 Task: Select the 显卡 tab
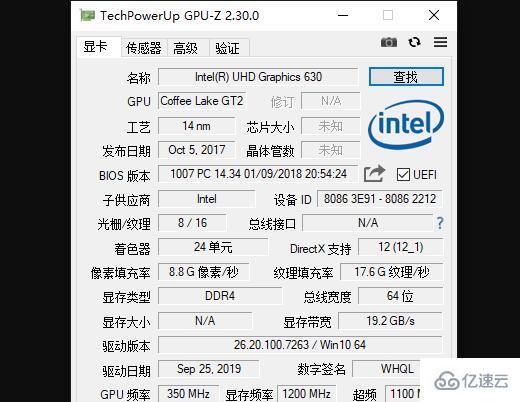click(95, 47)
